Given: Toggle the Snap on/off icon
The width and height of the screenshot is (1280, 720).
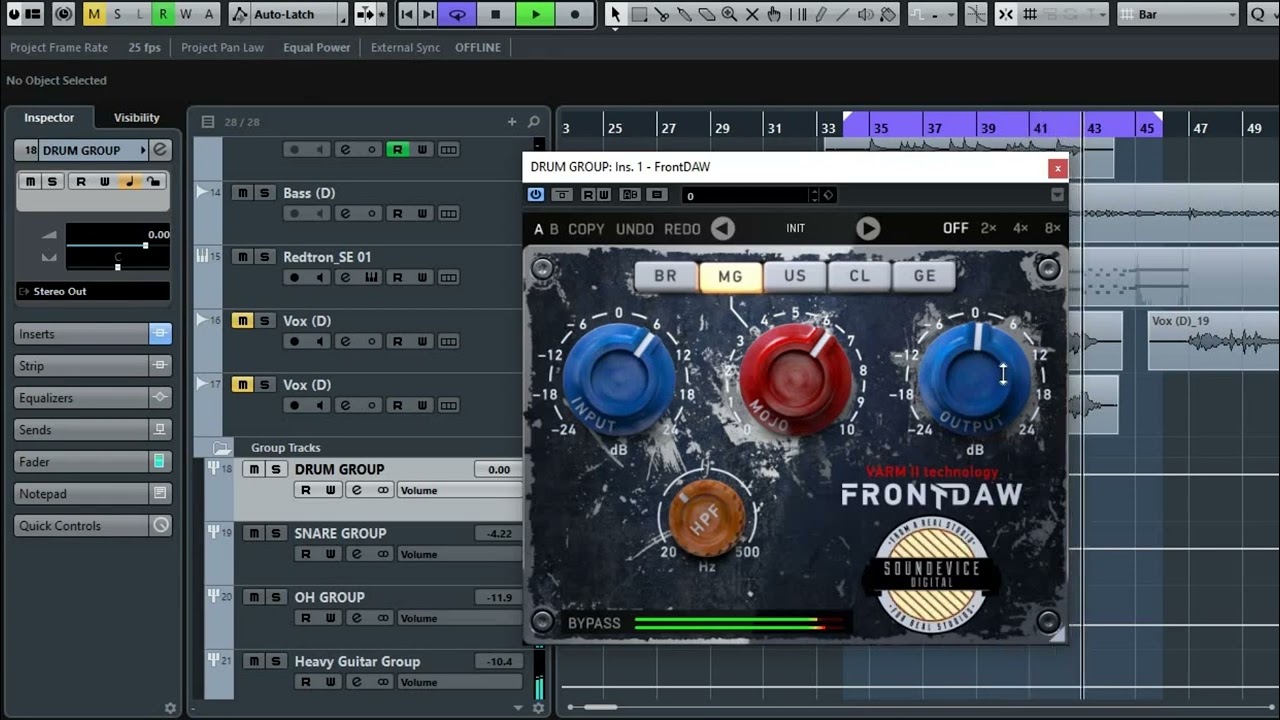Looking at the screenshot, I should click(1005, 14).
